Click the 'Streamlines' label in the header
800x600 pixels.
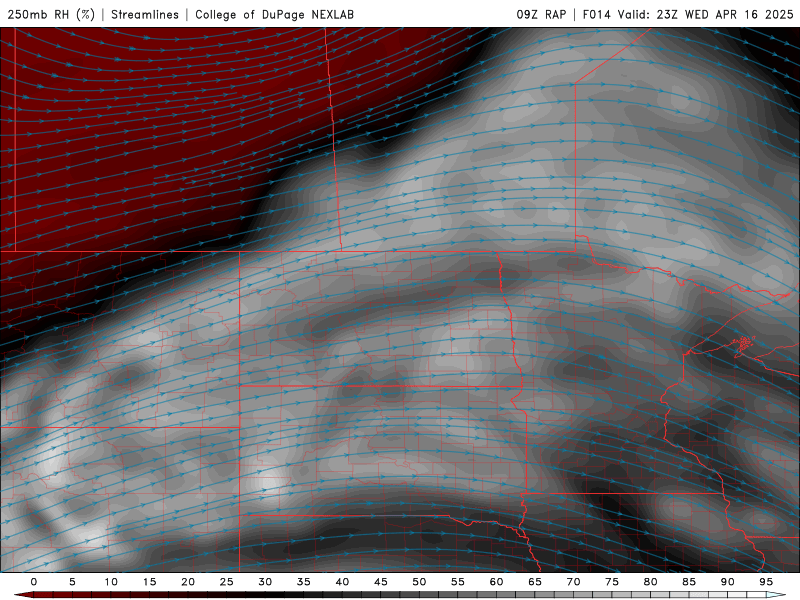(145, 14)
